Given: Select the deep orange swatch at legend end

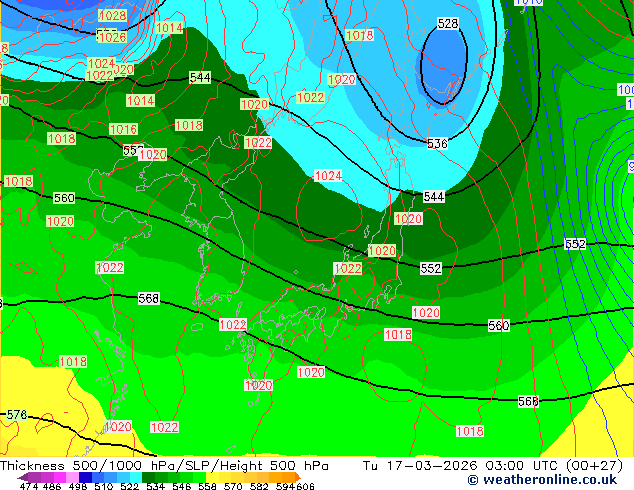Looking at the screenshot, I should pyautogui.click(x=298, y=477).
